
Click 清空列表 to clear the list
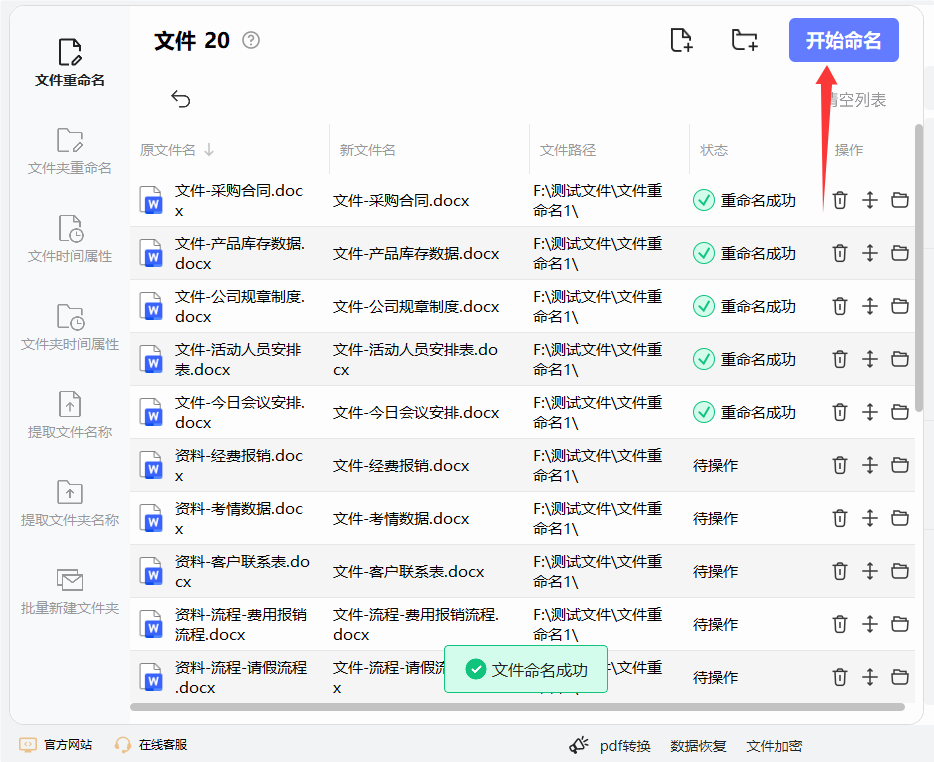(857, 99)
